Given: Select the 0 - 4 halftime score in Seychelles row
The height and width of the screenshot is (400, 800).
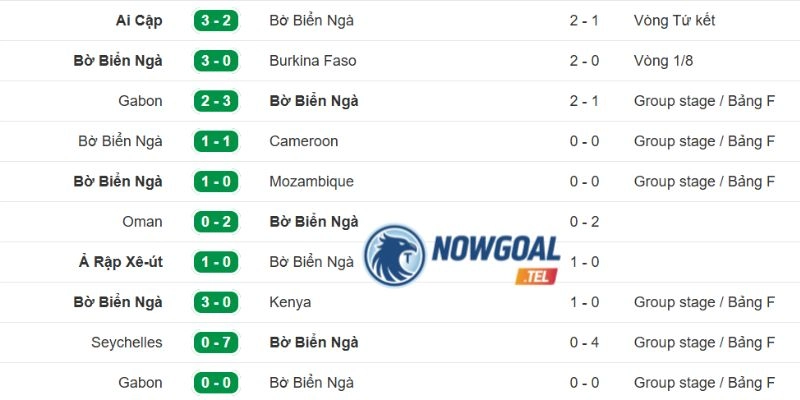Looking at the screenshot, I should pyautogui.click(x=585, y=342).
